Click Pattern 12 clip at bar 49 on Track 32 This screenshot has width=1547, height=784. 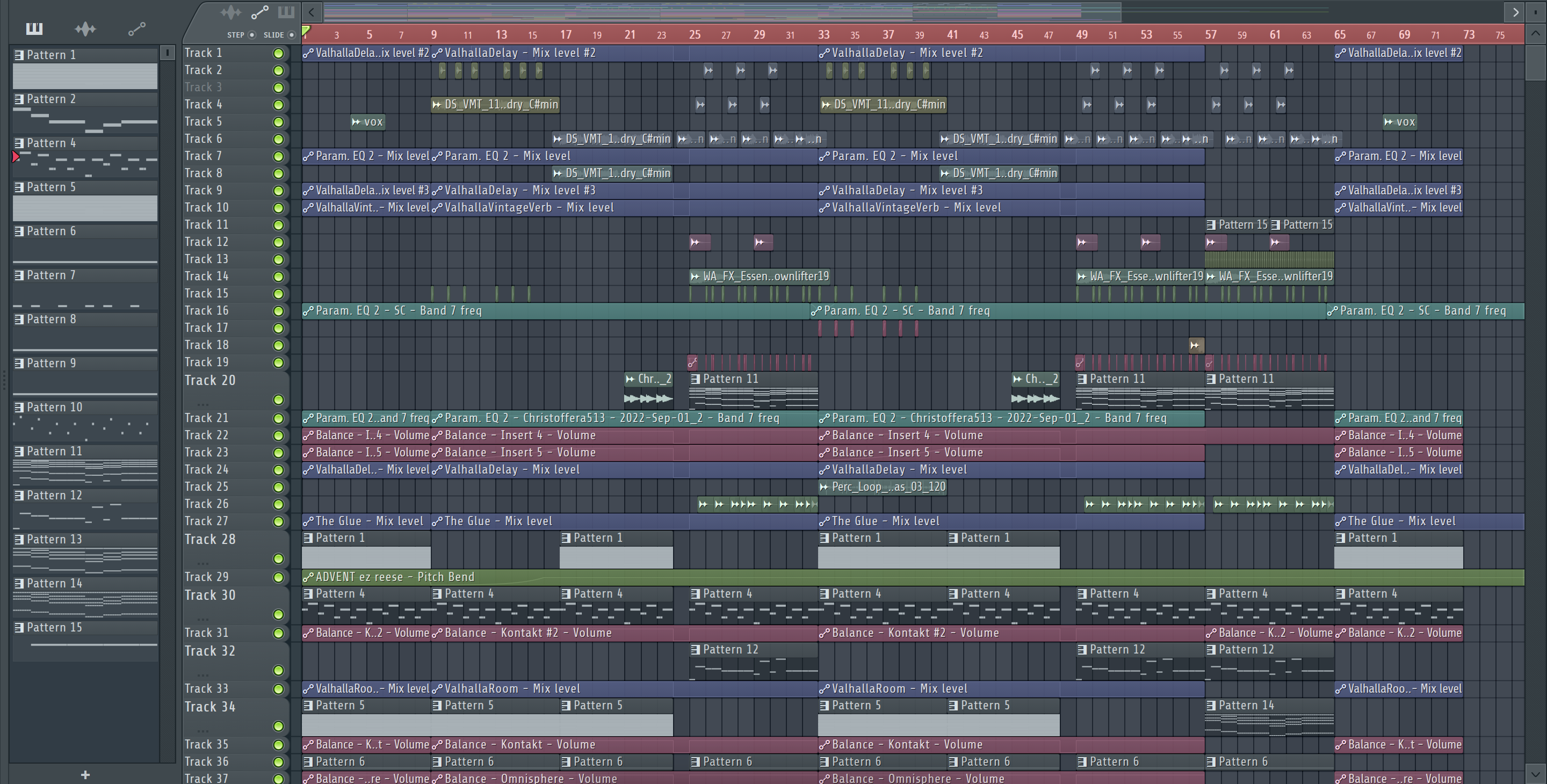tap(1140, 662)
